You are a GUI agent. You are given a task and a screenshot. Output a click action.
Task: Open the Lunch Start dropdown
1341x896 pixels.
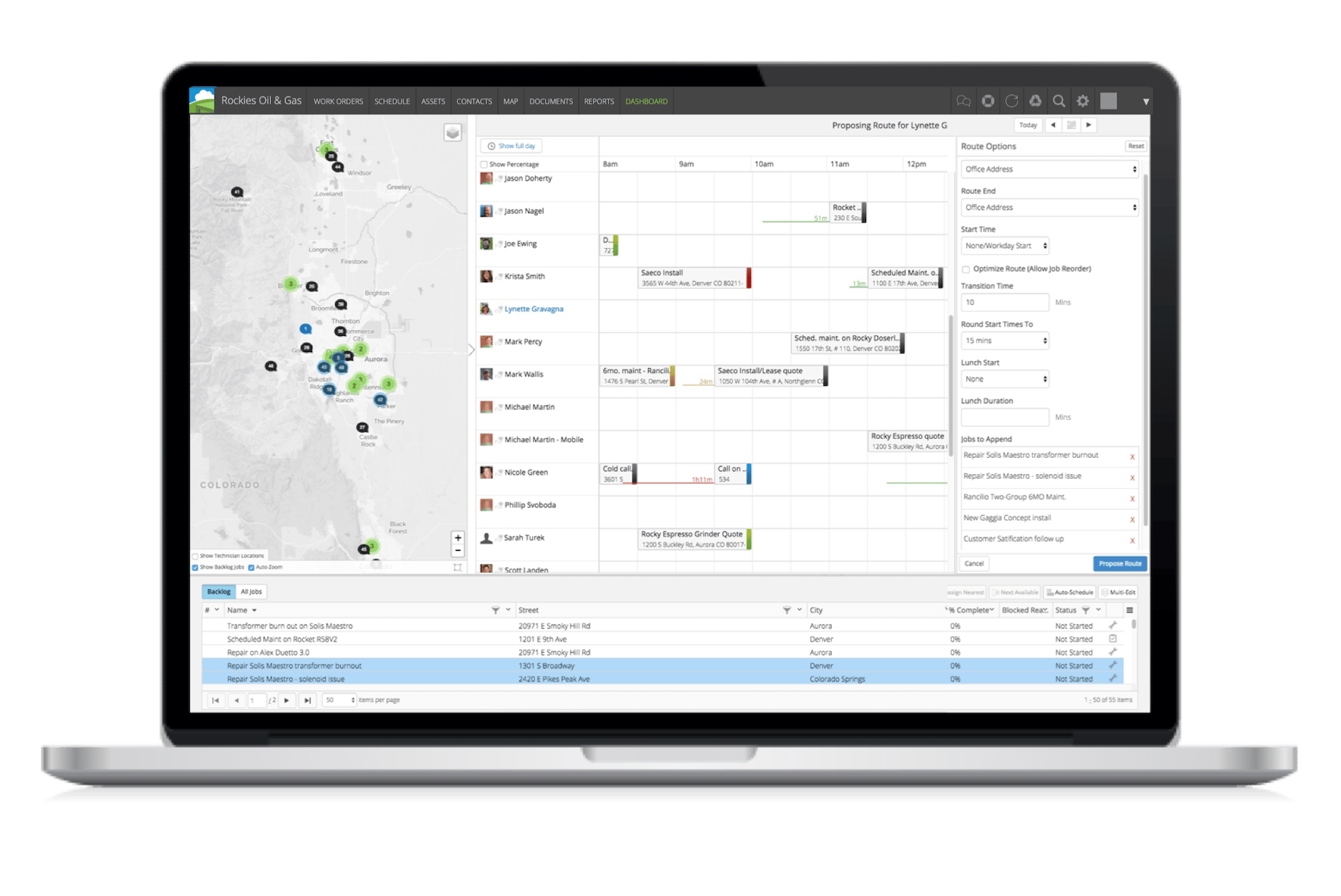(x=1005, y=379)
